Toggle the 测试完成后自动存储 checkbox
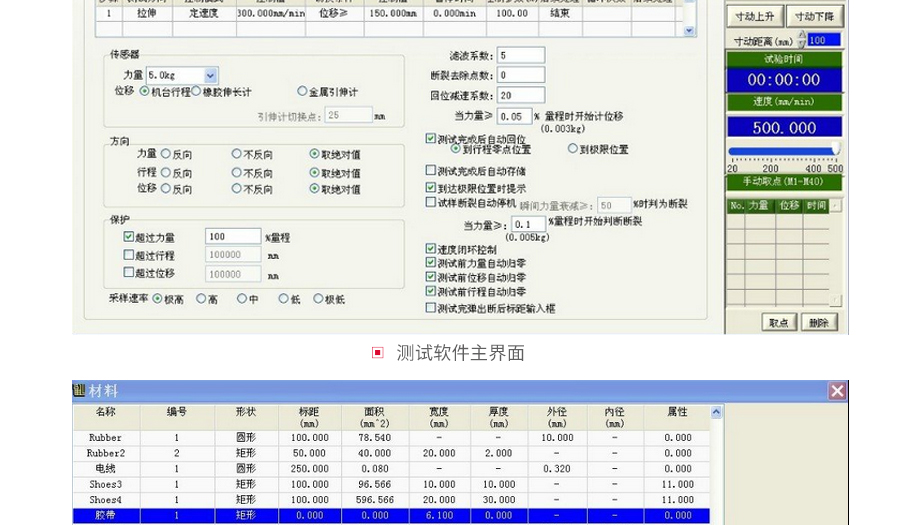 click(x=431, y=171)
